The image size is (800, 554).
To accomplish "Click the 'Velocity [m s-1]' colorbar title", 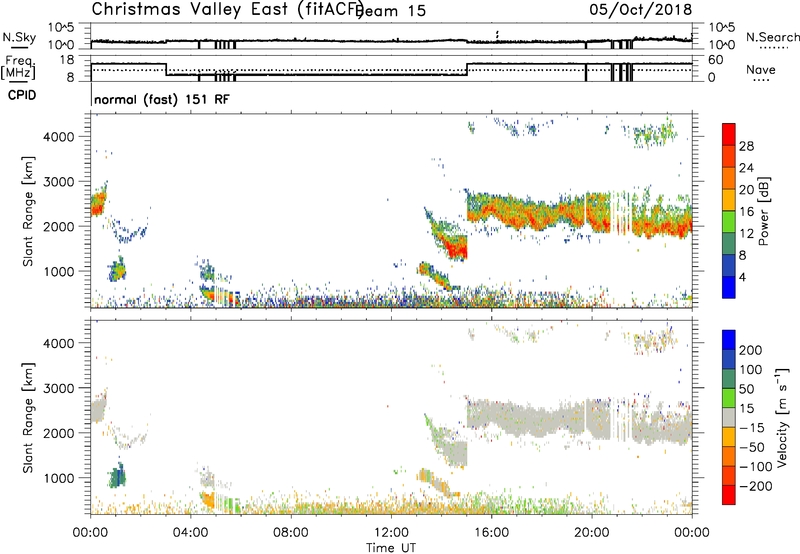I will (x=782, y=417).
